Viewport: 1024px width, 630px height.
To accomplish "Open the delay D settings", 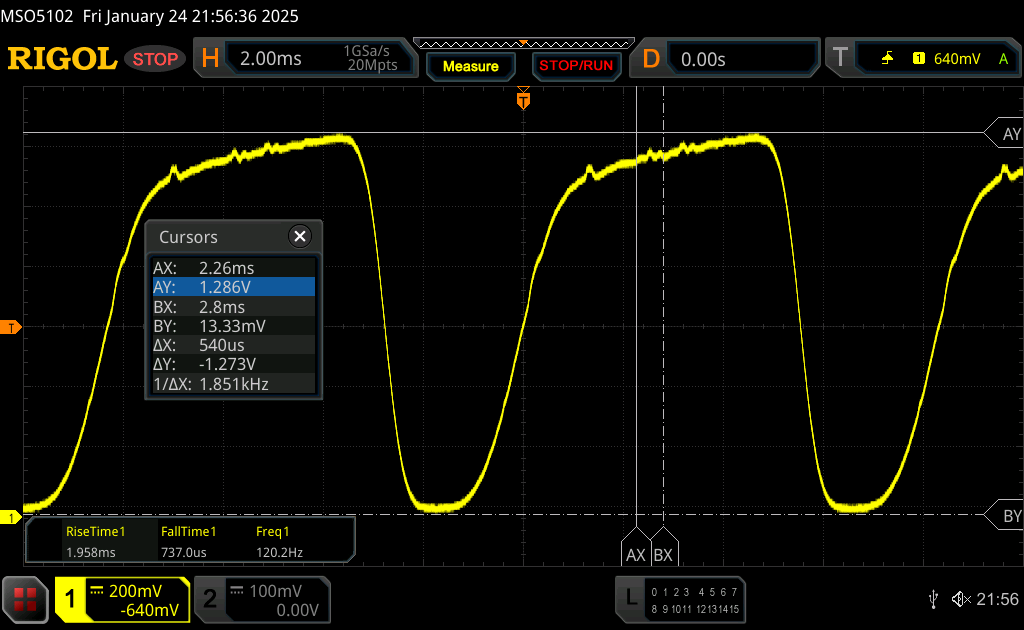I will (651, 59).
